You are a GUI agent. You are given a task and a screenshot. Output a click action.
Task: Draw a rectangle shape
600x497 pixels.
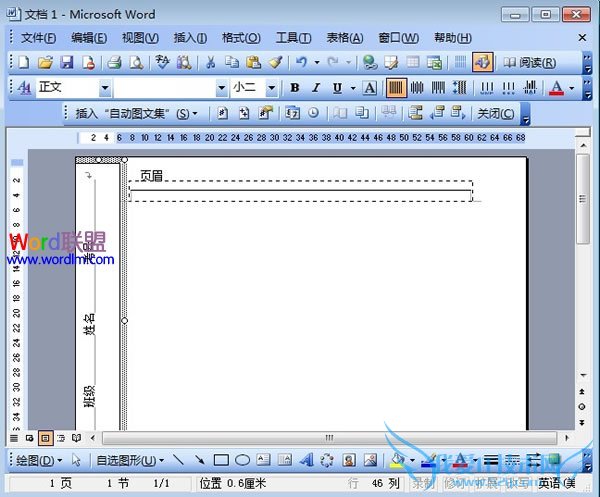tap(221, 460)
